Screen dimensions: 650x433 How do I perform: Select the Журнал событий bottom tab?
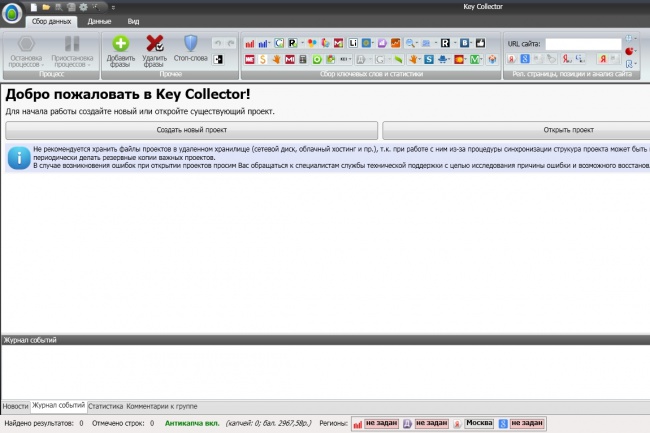(x=58, y=406)
